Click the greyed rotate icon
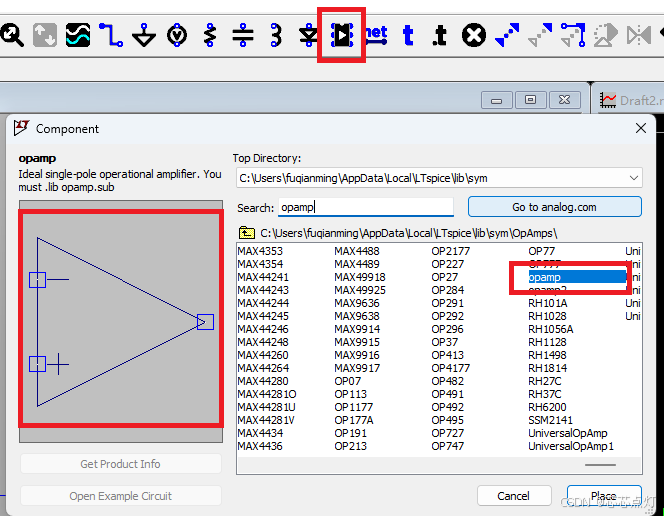This screenshot has height=516, width=664. (x=606, y=35)
